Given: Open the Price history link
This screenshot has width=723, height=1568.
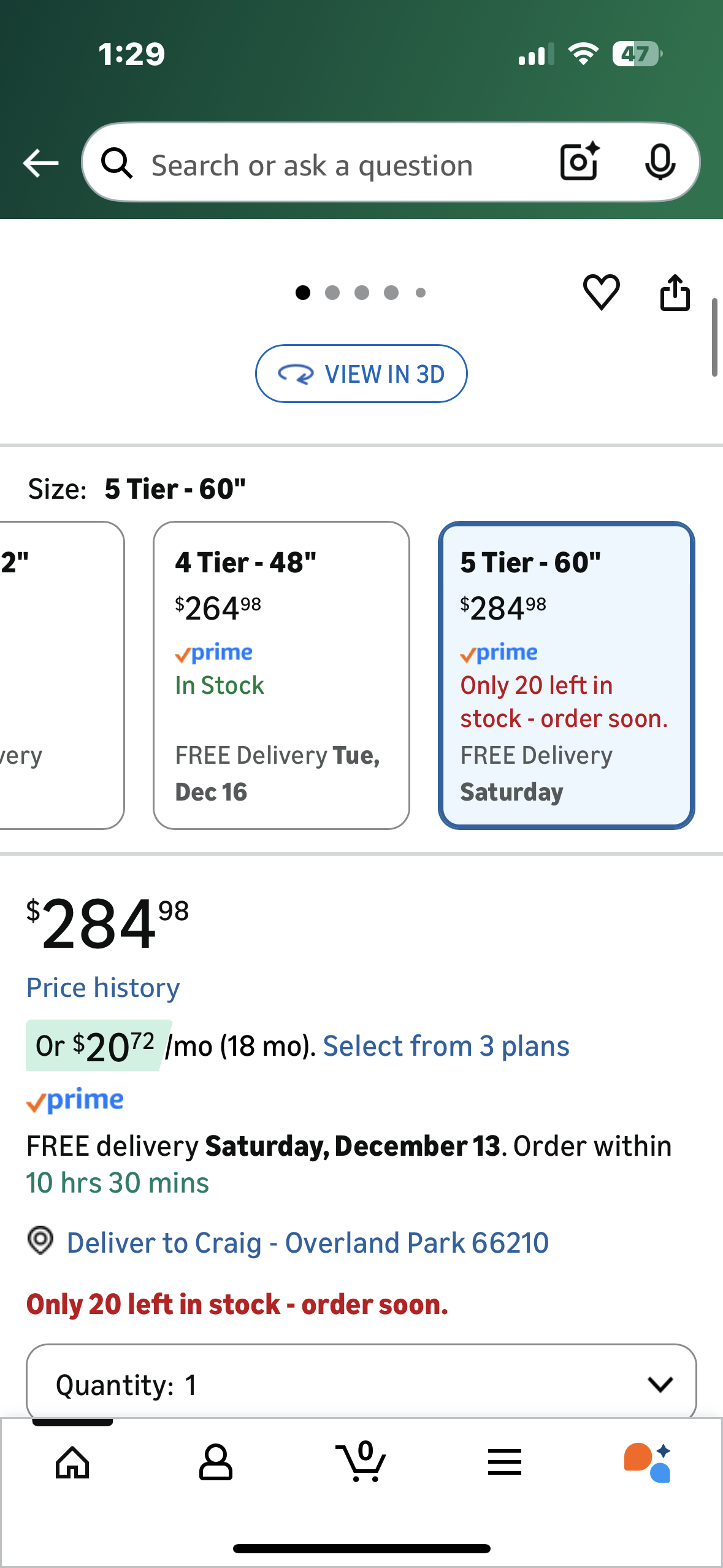Looking at the screenshot, I should (x=103, y=988).
